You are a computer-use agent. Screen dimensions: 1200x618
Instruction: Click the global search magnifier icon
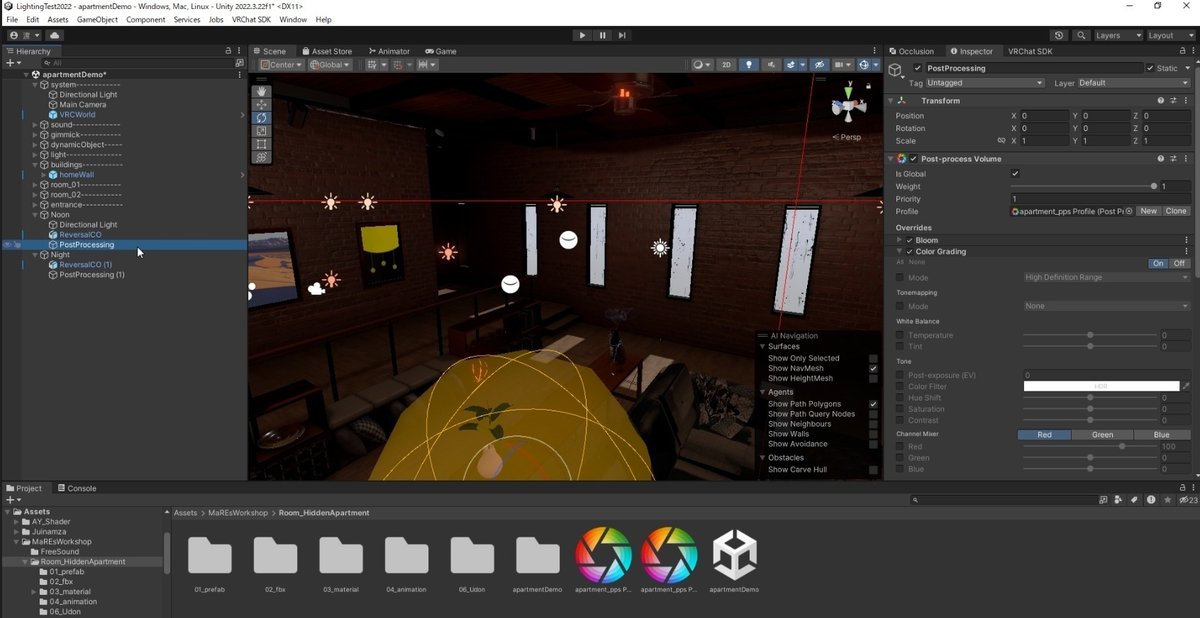click(1081, 35)
